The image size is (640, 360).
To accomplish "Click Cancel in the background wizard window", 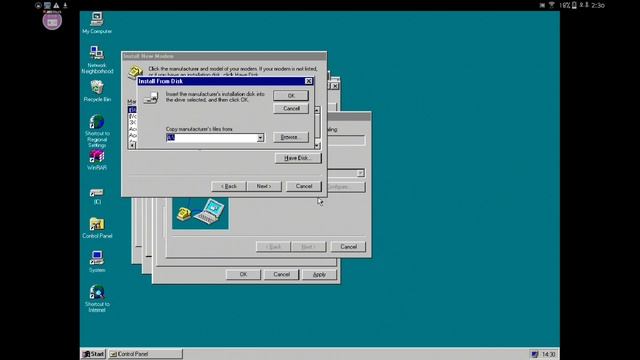I will tap(348, 247).
